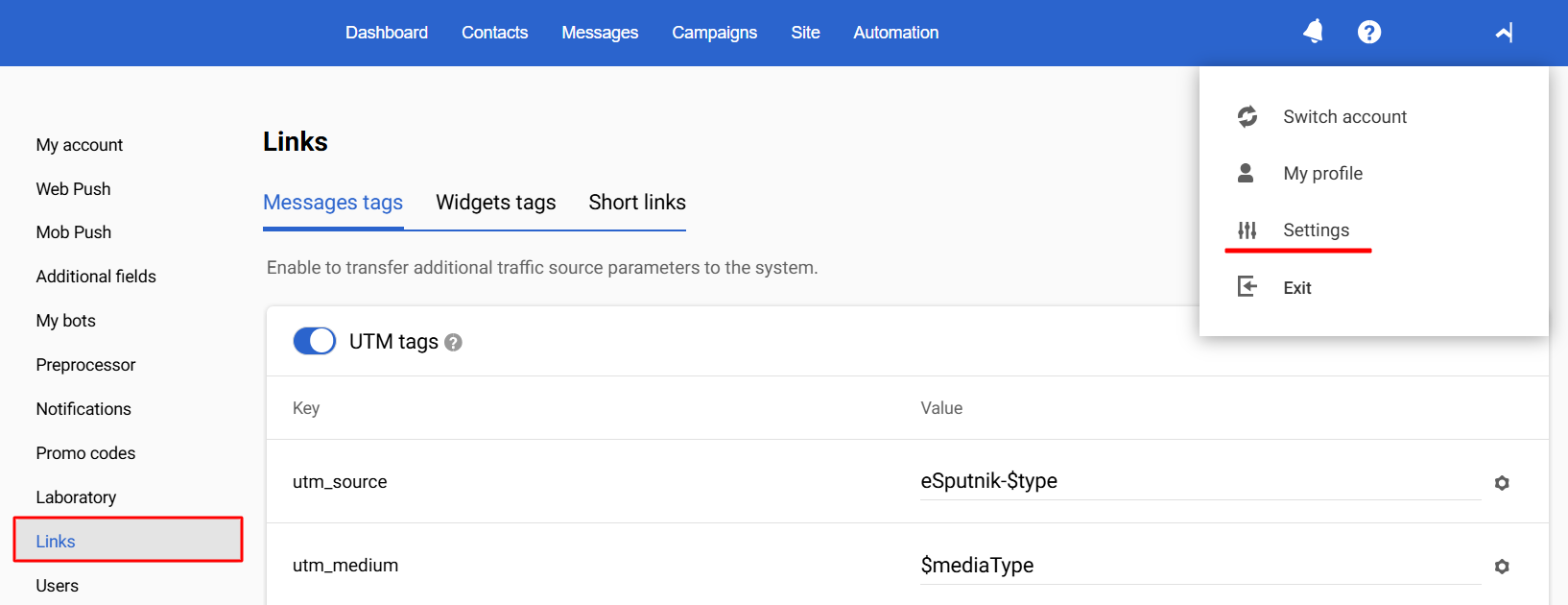
Task: Open the Short links tab
Action: point(637,203)
